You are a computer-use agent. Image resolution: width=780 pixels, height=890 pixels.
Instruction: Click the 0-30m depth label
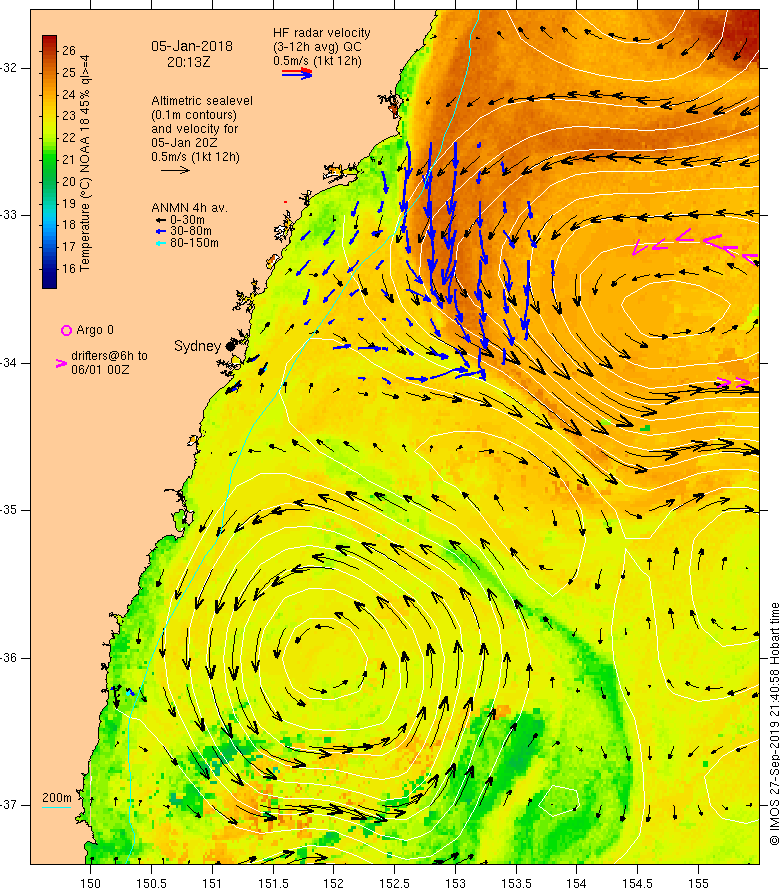coord(187,220)
